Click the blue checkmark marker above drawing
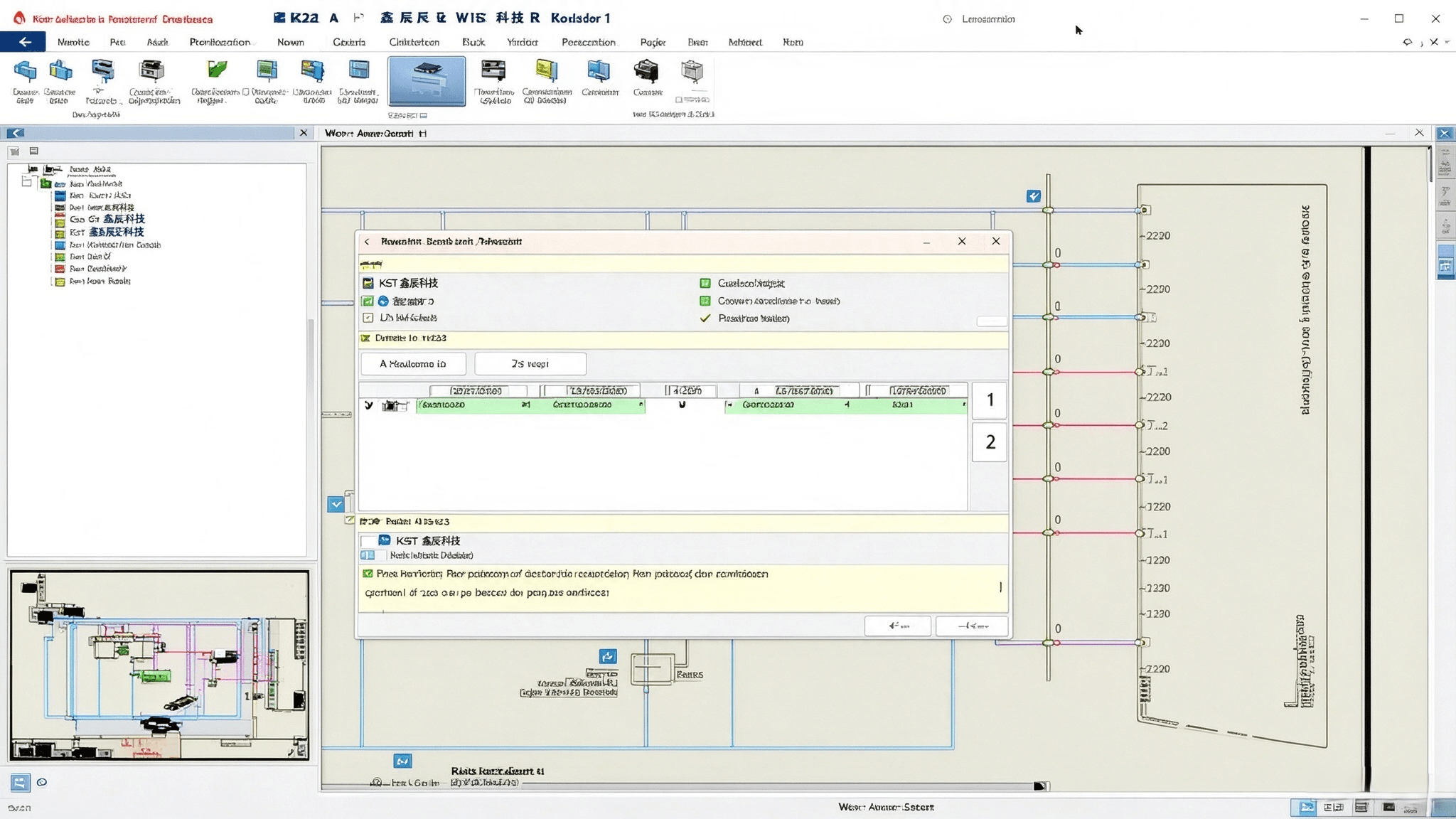Image resolution: width=1456 pixels, height=819 pixels. click(x=1034, y=196)
